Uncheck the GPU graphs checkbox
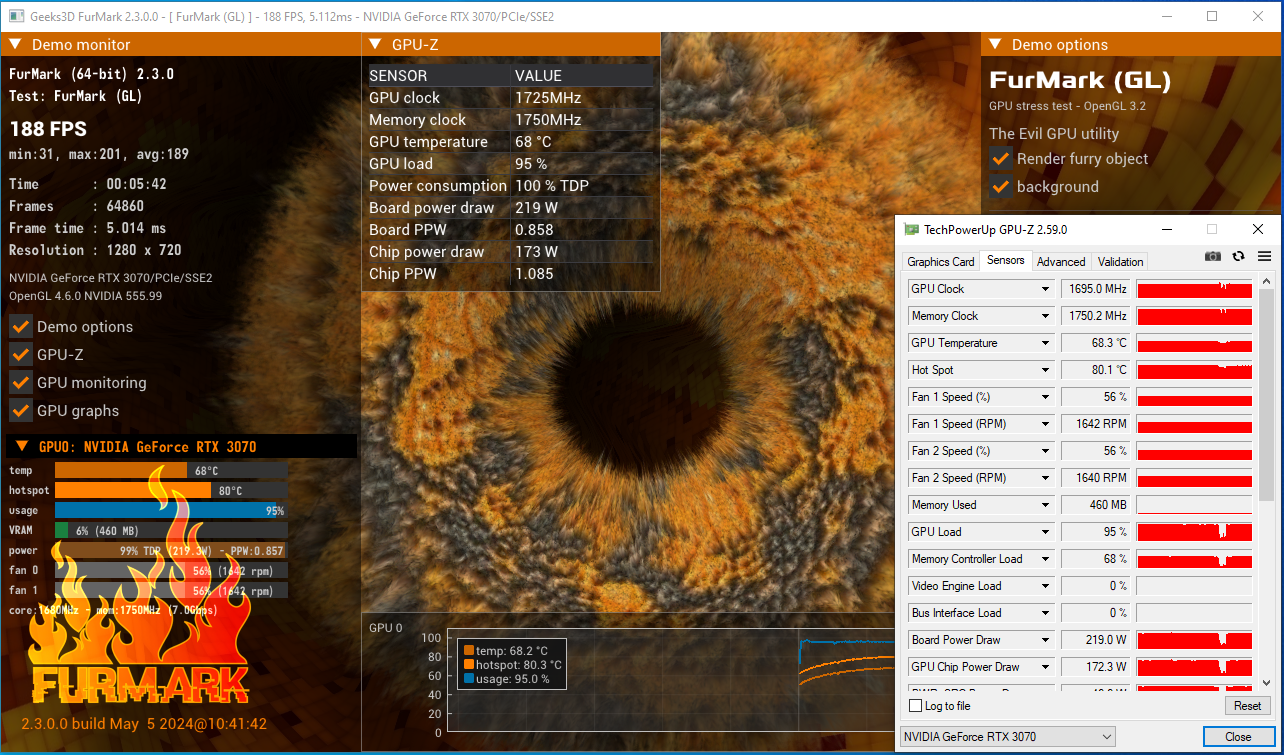Image resolution: width=1284 pixels, height=755 pixels. (x=20, y=411)
